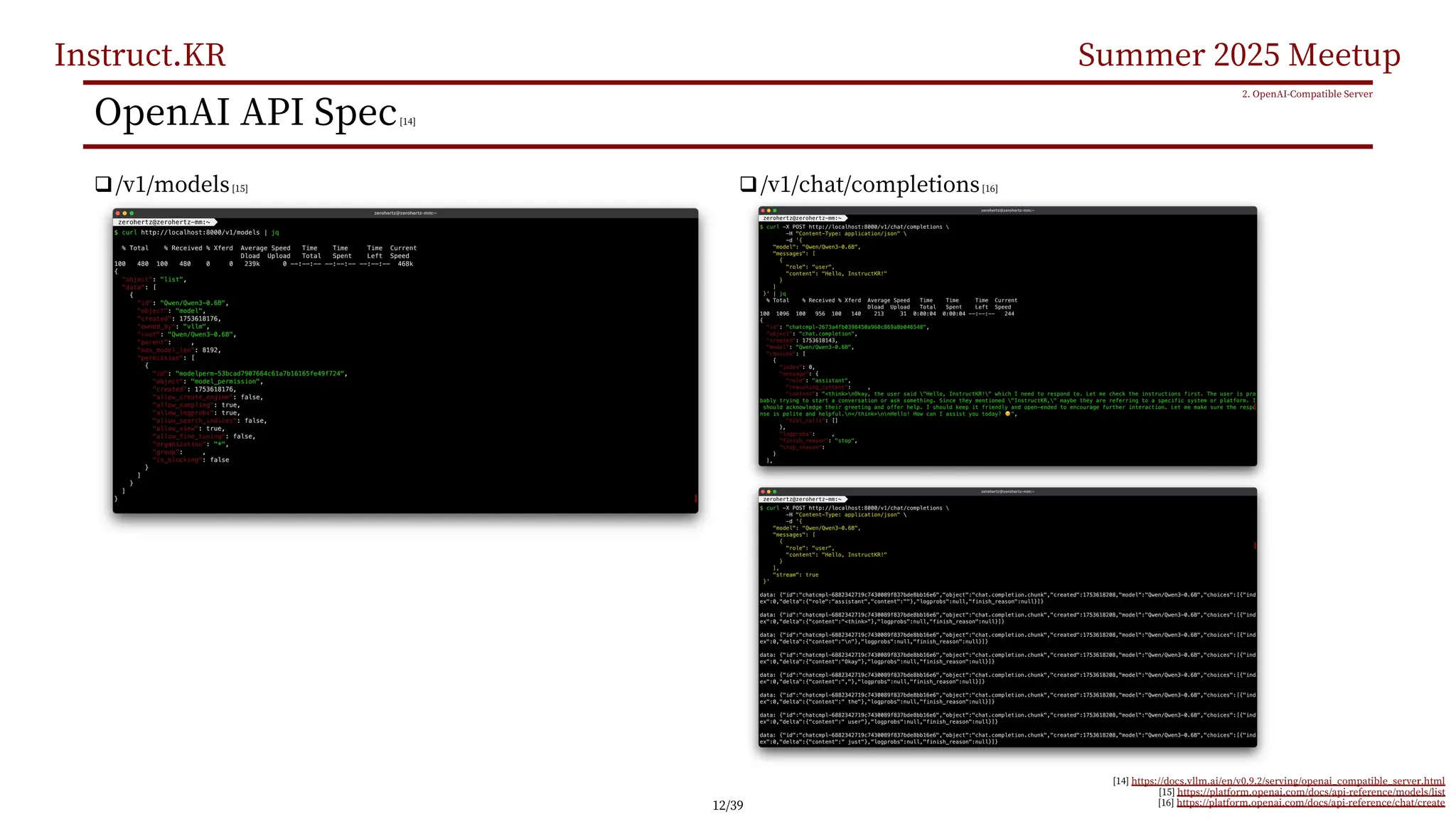Open the docs.vllm.ai openai_compatible_server link
This screenshot has width=1456, height=819.
[x=1288, y=781]
